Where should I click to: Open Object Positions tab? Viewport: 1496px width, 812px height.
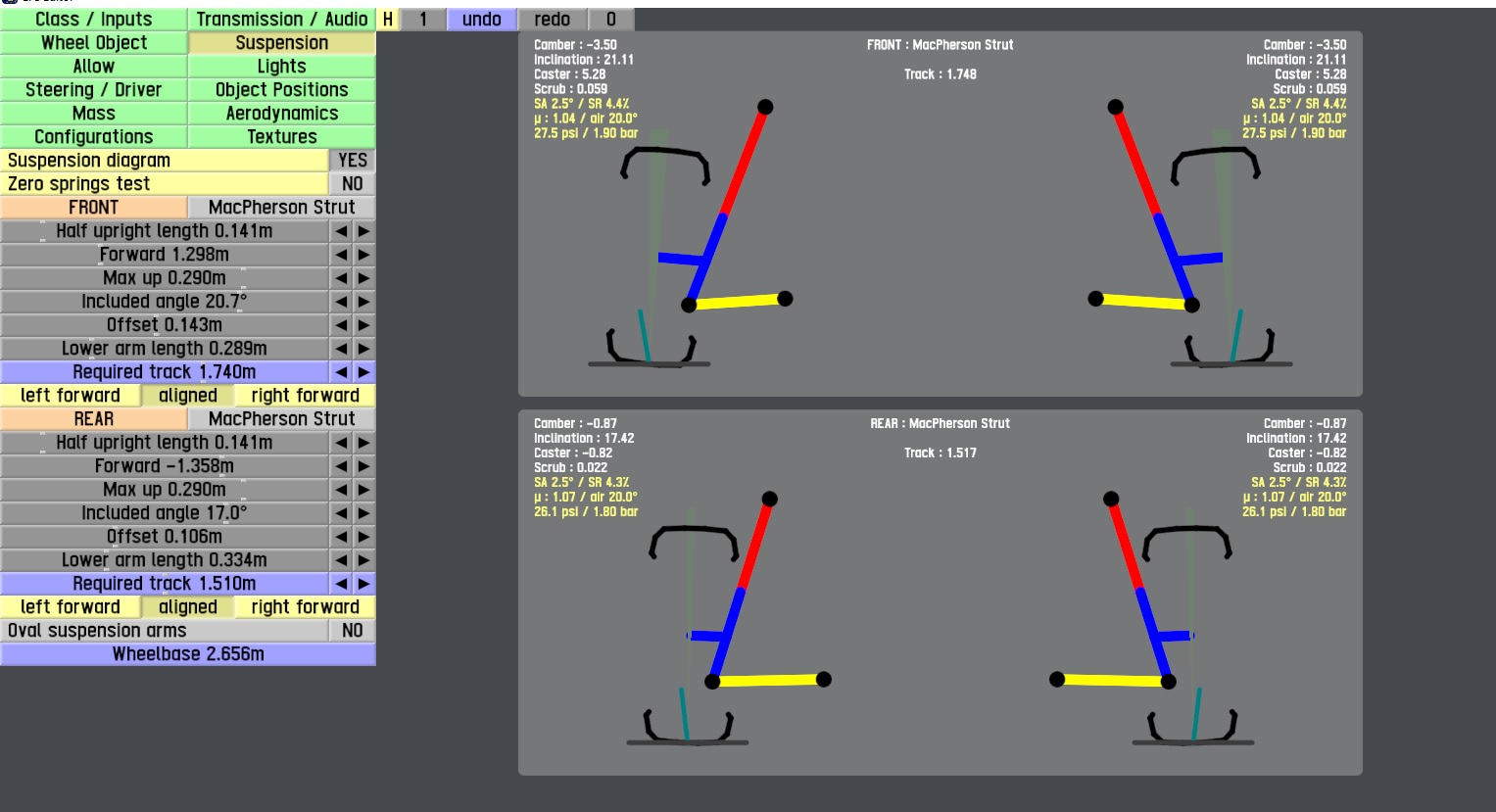pyautogui.click(x=282, y=90)
